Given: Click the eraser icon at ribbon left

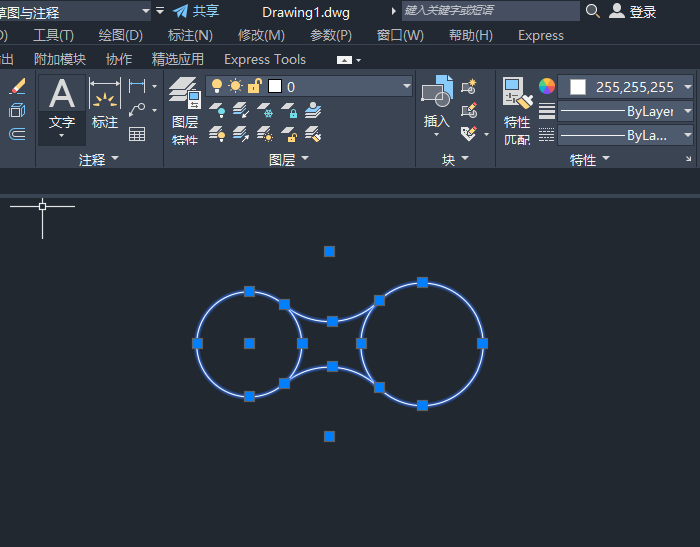Looking at the screenshot, I should pyautogui.click(x=17, y=86).
